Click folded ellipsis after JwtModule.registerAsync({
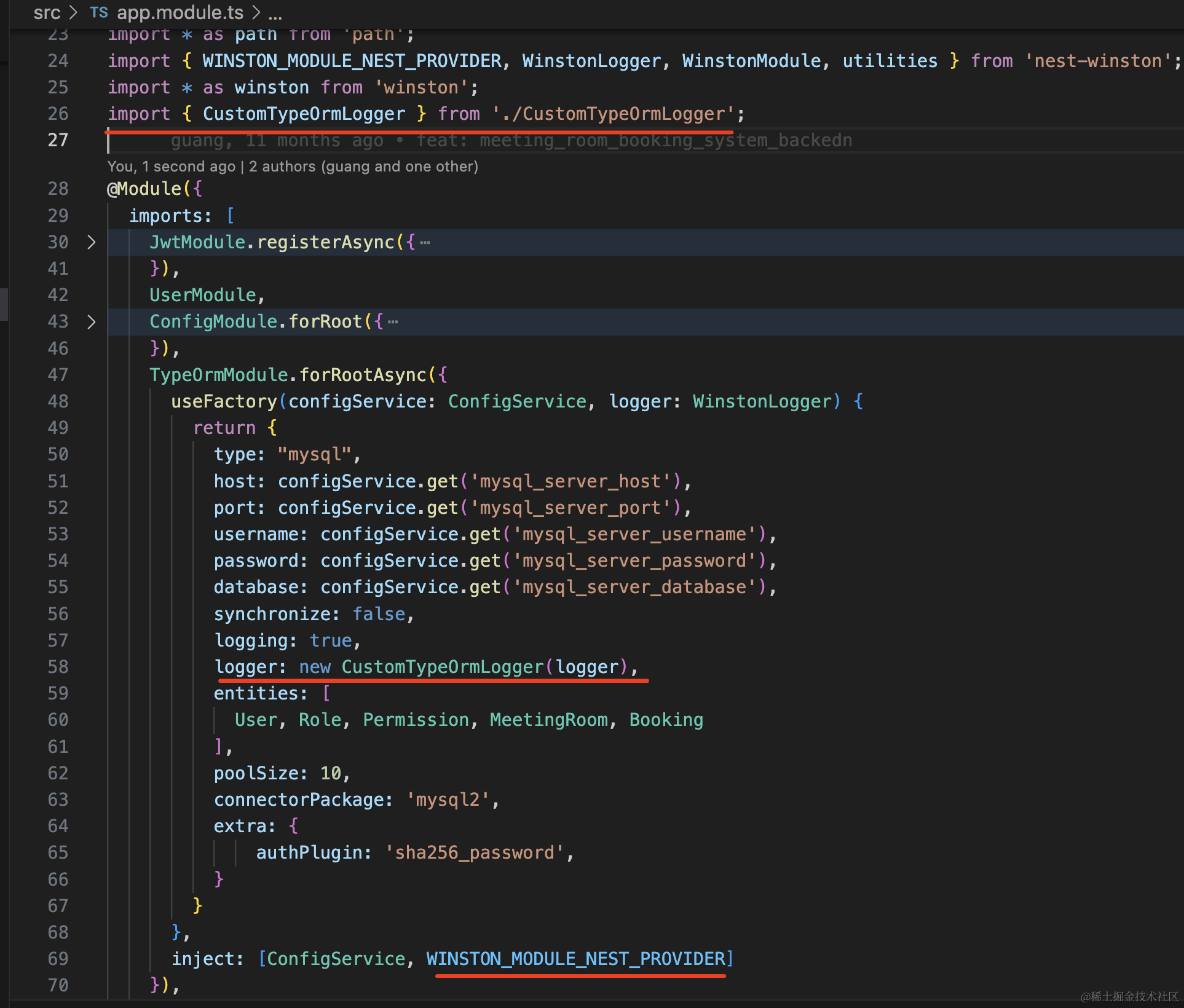The height and width of the screenshot is (1008, 1184). pyautogui.click(x=425, y=243)
